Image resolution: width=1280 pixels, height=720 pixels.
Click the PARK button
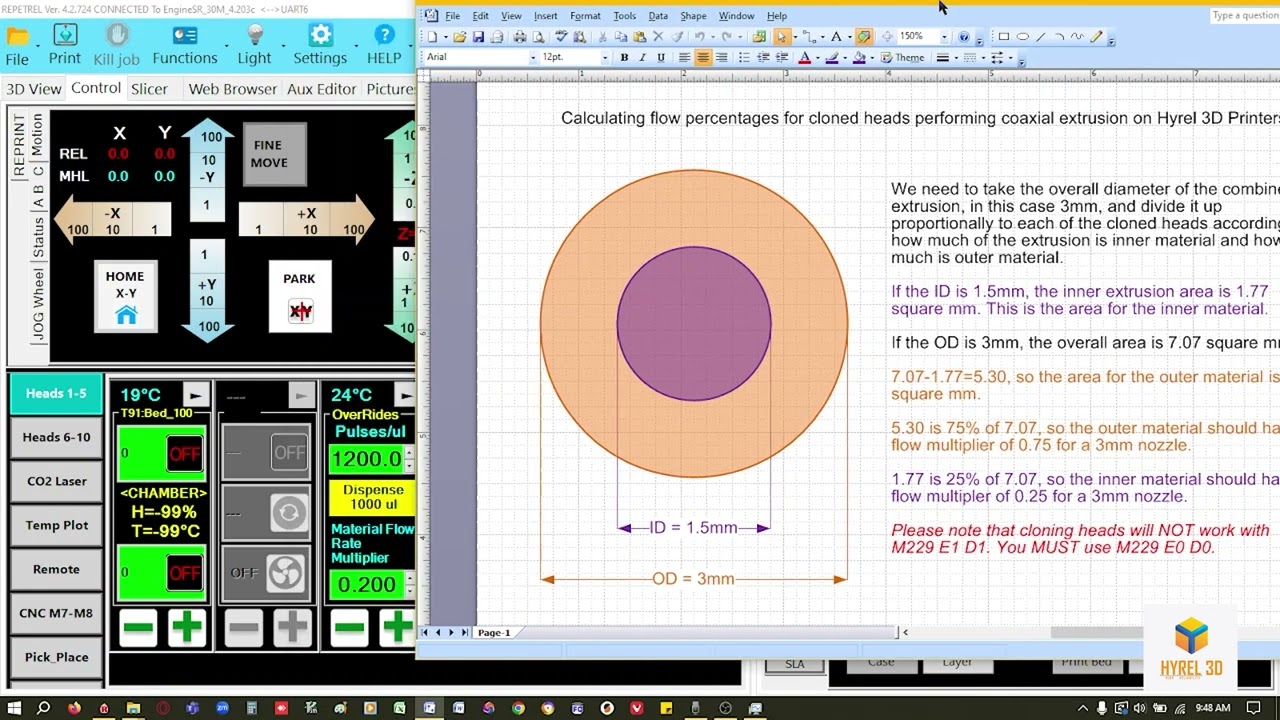tap(299, 297)
